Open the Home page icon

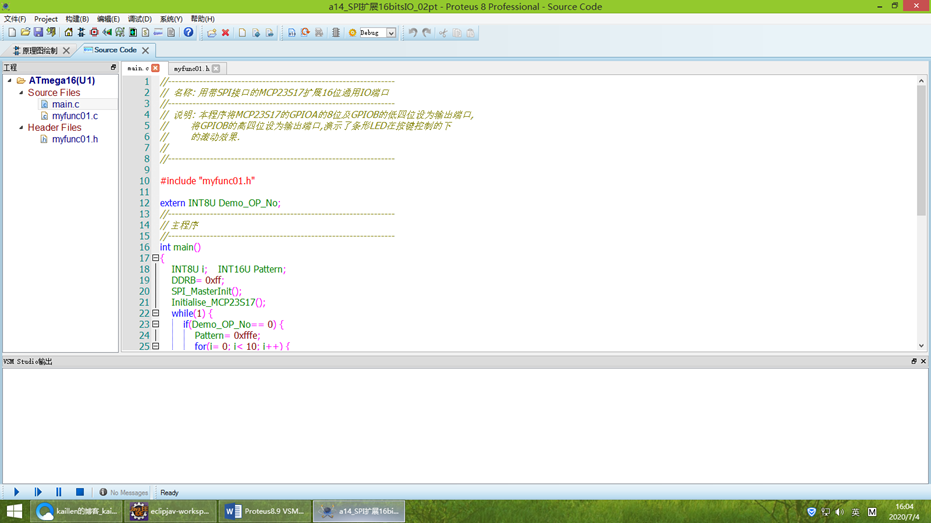68,33
